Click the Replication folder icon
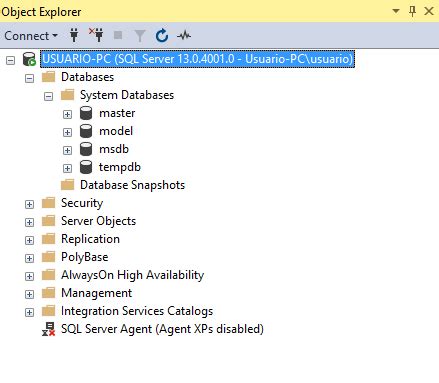439x383 pixels. 48,239
